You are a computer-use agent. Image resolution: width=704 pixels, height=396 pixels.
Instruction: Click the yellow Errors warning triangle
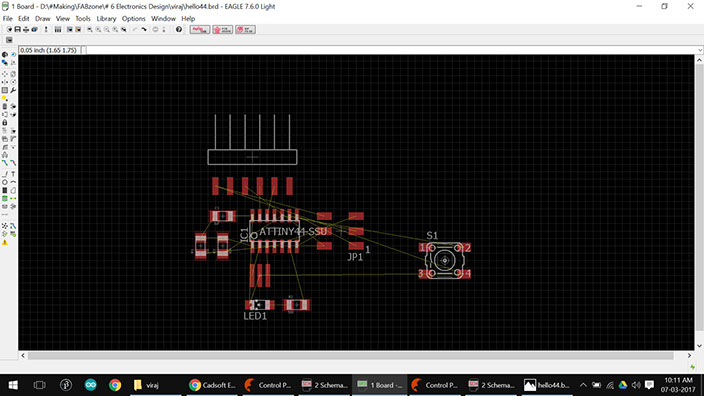5,242
